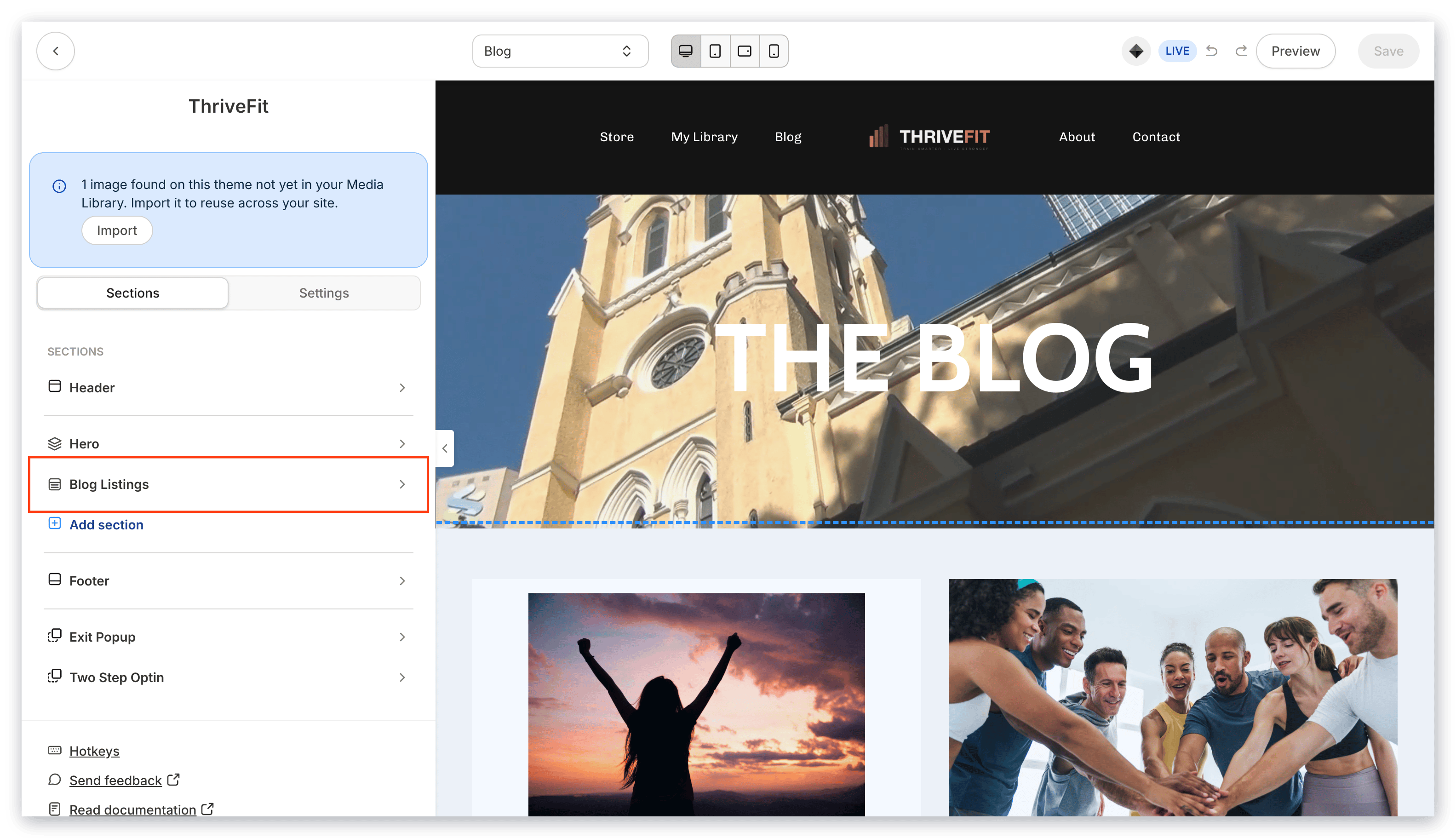
Task: Click the LIVE status badge
Action: (1177, 51)
